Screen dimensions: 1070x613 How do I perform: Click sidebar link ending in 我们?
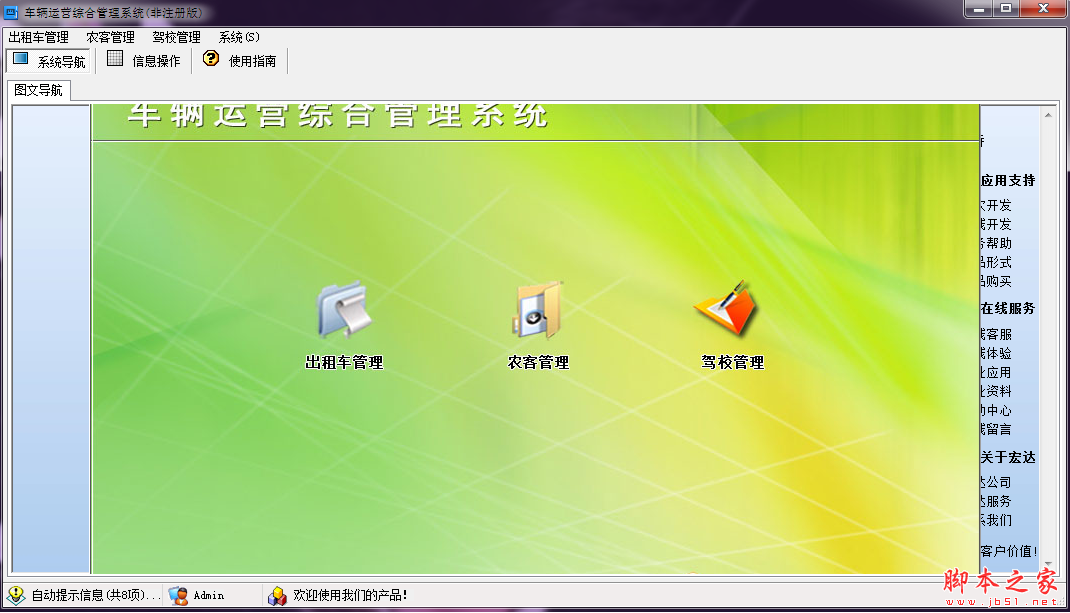(x=996, y=520)
